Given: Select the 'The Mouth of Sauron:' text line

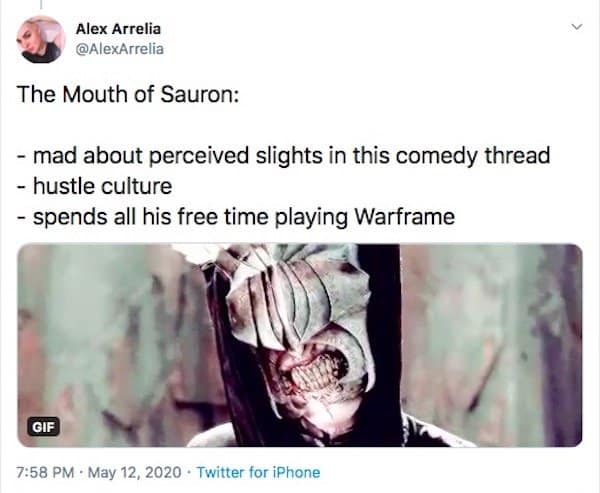Looking at the screenshot, I should click(x=128, y=94).
